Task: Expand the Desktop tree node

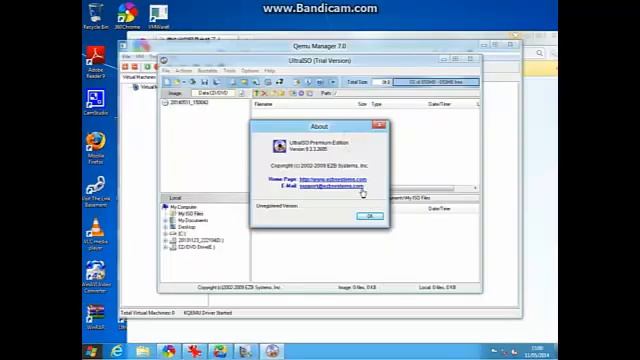Action: pos(166,227)
